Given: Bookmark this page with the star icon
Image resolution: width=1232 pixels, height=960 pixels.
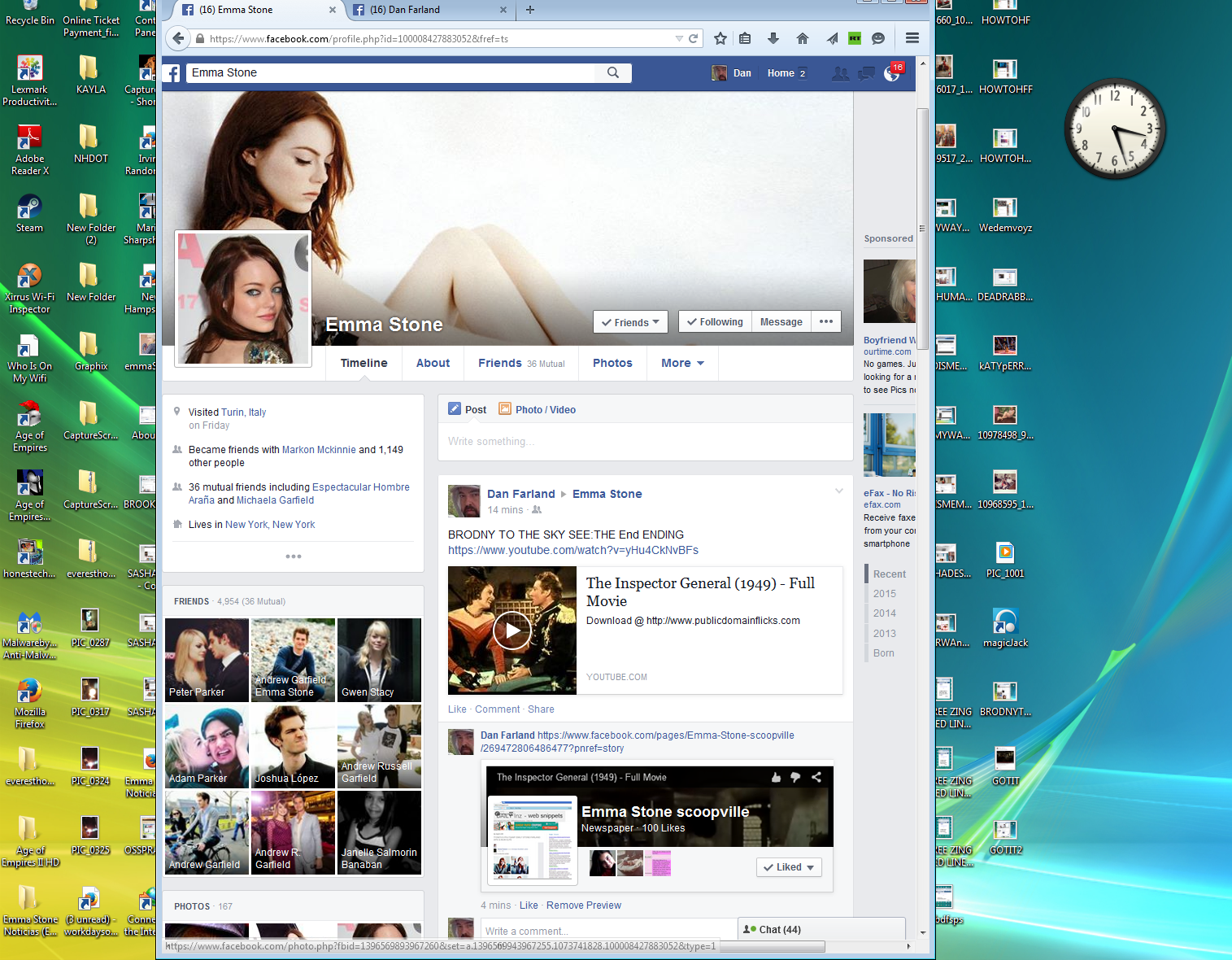Looking at the screenshot, I should tap(720, 38).
